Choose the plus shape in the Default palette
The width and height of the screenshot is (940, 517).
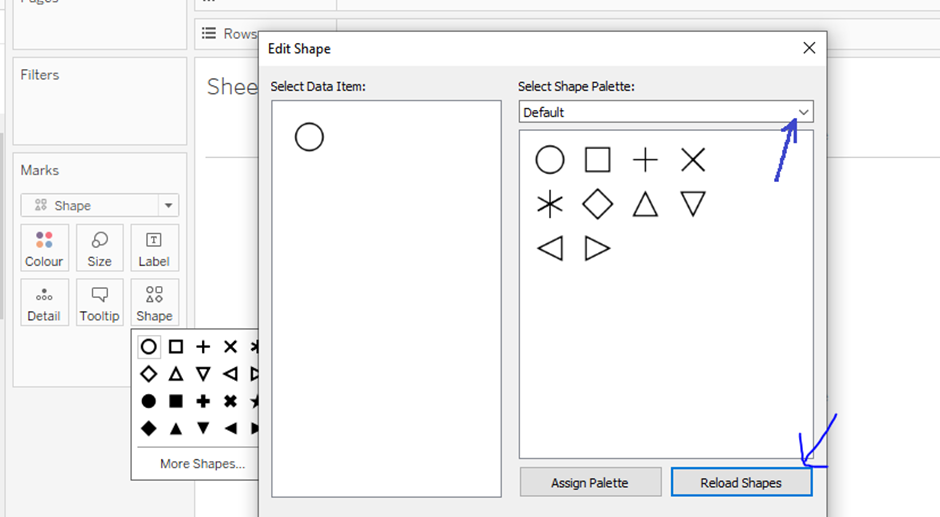pyautogui.click(x=645, y=160)
